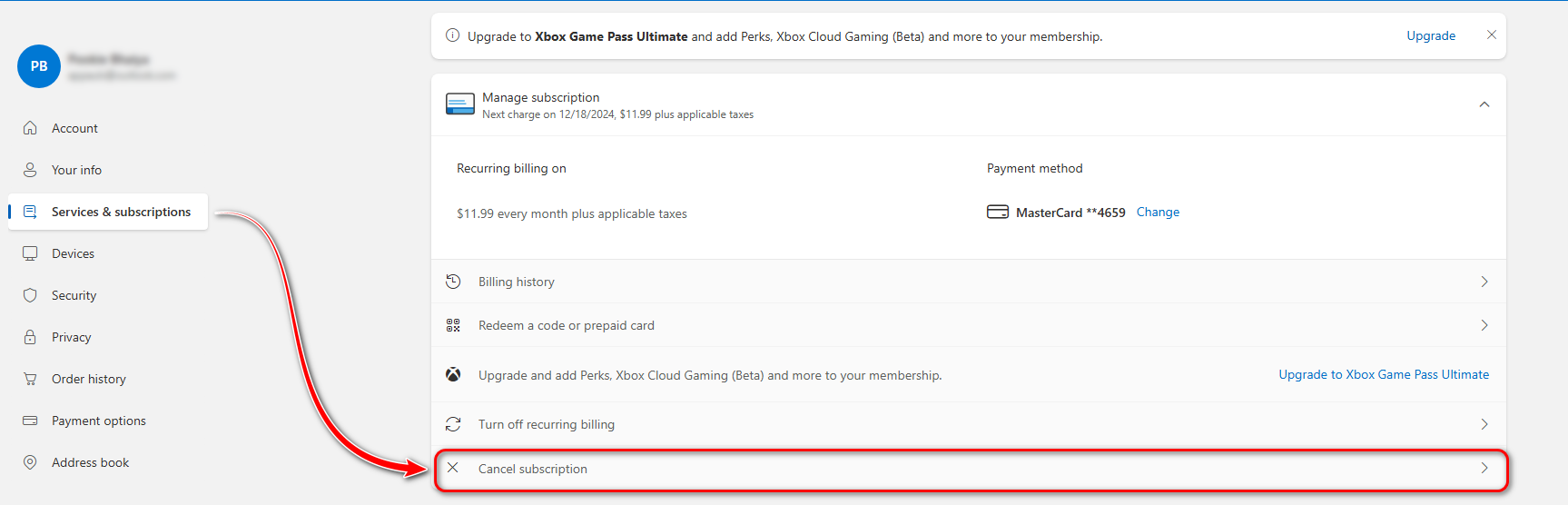Viewport: 1568px width, 505px height.
Task: Click the Billing history clock icon
Action: click(x=453, y=282)
